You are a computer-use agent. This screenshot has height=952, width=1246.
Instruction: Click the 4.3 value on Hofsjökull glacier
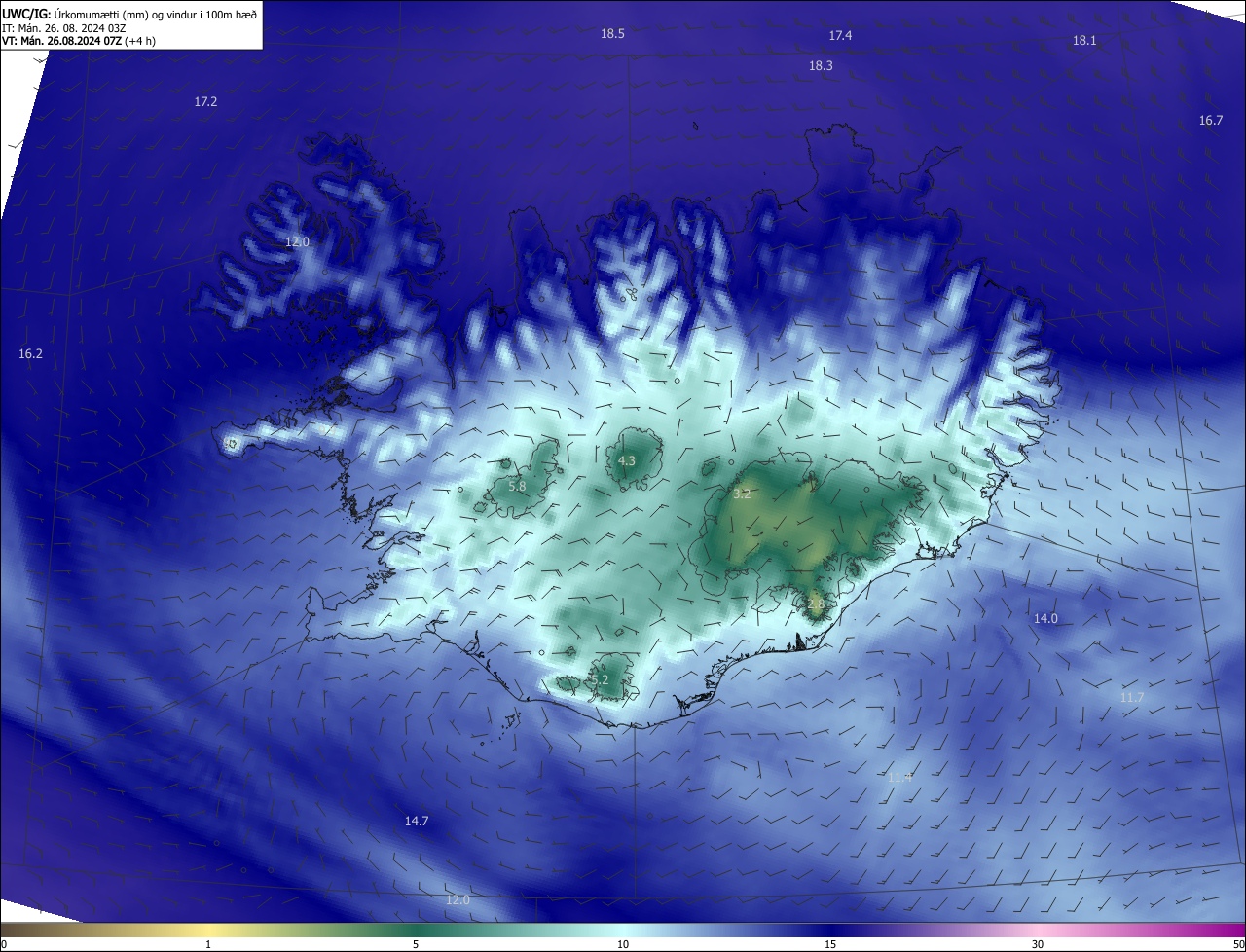click(627, 461)
